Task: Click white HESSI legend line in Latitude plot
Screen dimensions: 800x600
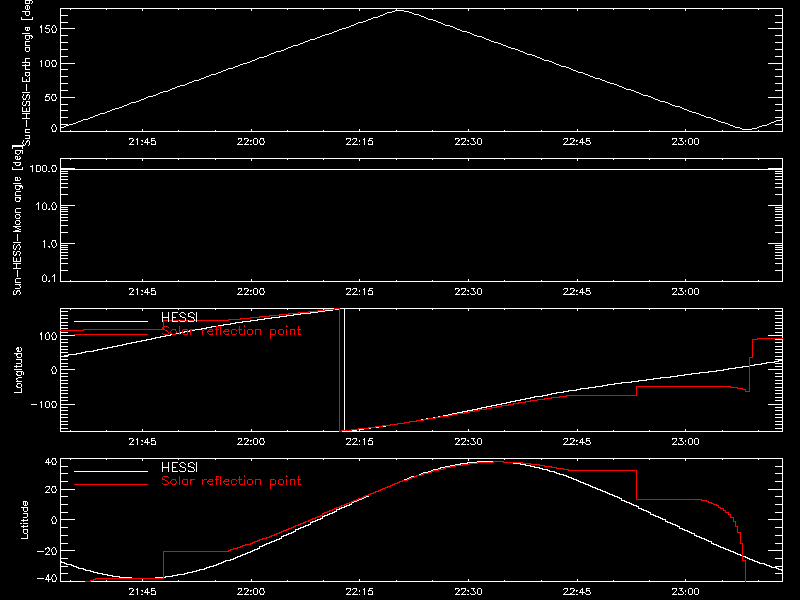Action: 111,471
